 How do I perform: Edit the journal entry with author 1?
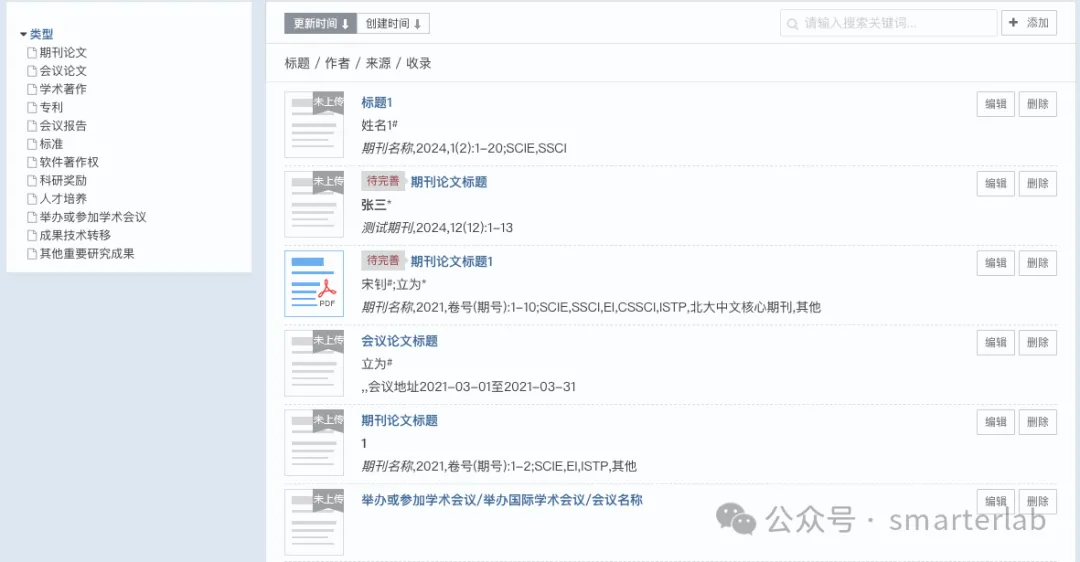pos(996,422)
